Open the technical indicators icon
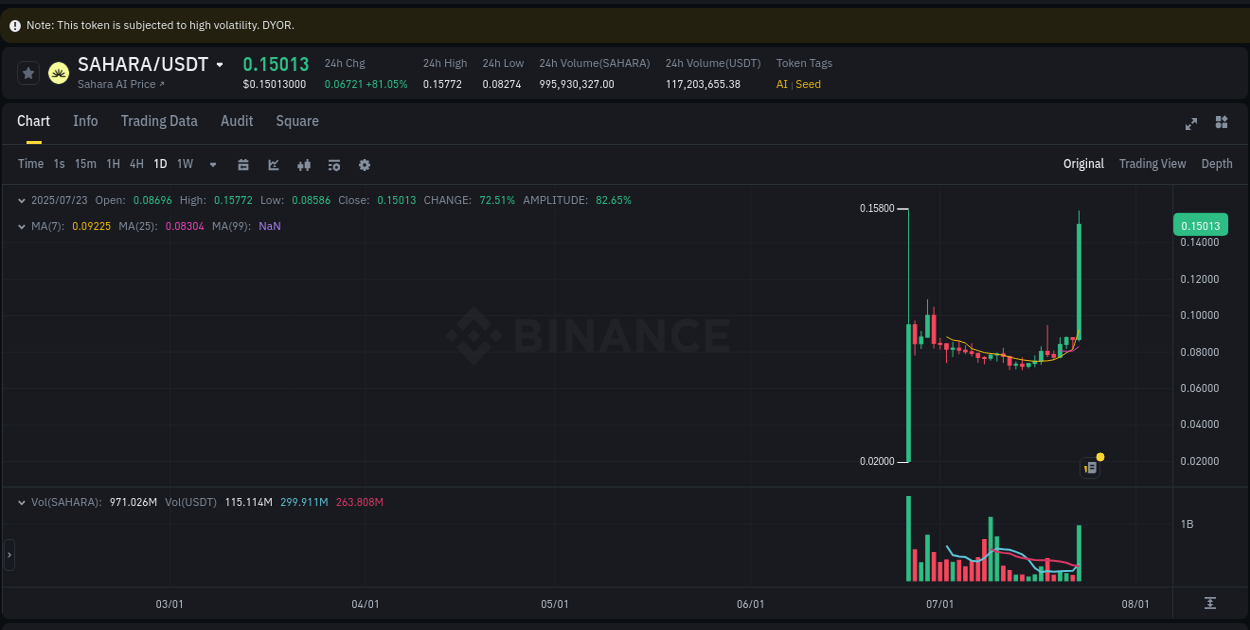This screenshot has height=630, width=1250. coord(334,164)
